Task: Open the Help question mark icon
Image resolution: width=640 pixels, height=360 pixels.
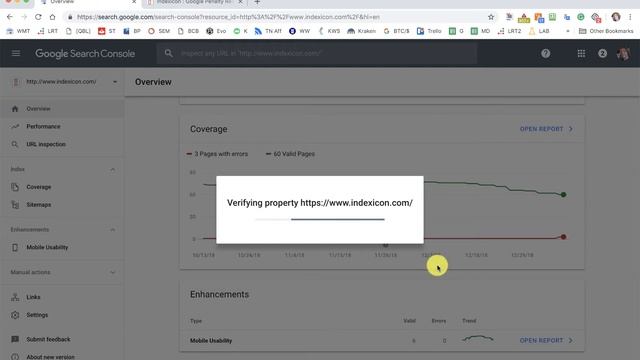Action: click(545, 53)
